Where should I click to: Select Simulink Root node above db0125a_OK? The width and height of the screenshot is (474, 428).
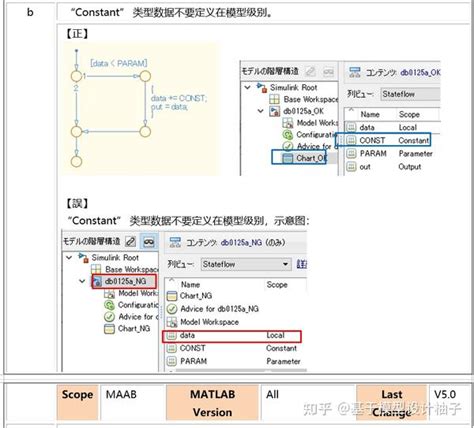coord(293,88)
